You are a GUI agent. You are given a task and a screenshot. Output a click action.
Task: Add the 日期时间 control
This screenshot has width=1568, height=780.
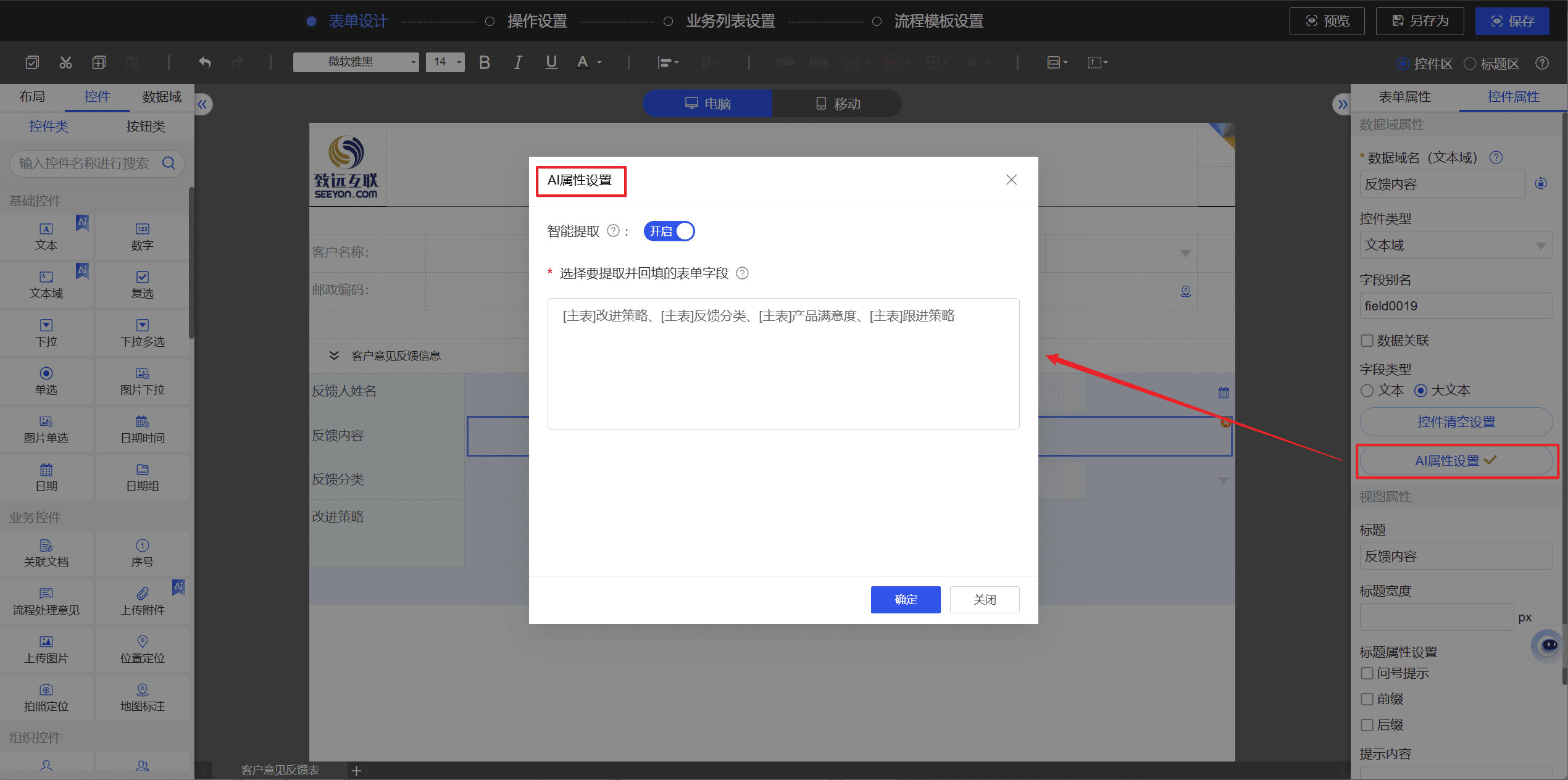point(143,429)
